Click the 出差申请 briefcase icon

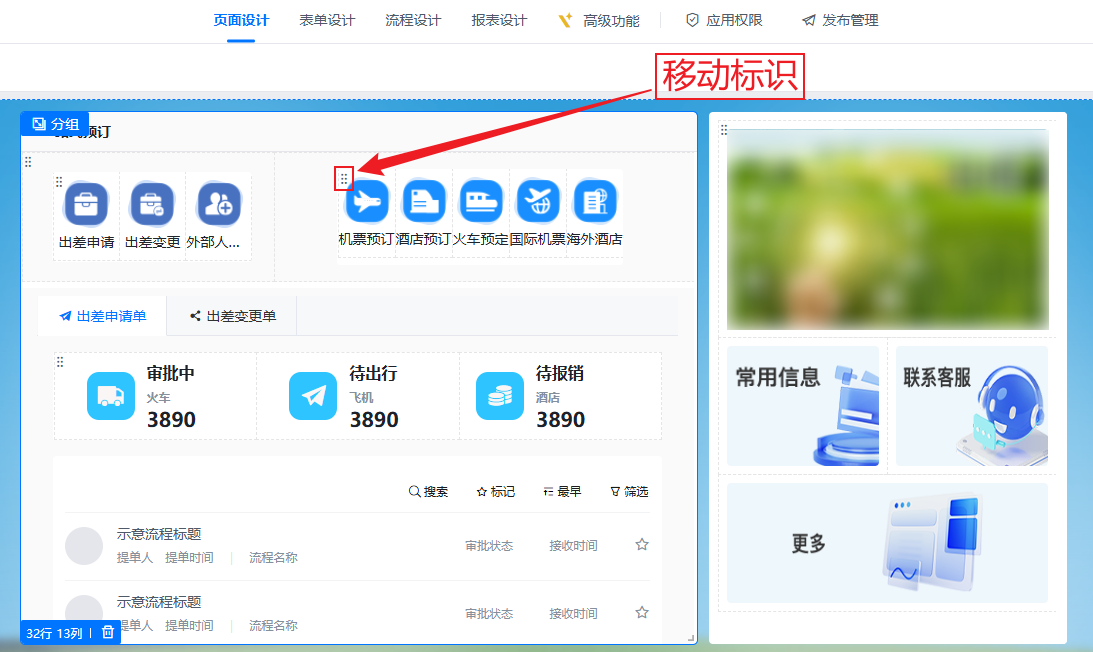(87, 205)
